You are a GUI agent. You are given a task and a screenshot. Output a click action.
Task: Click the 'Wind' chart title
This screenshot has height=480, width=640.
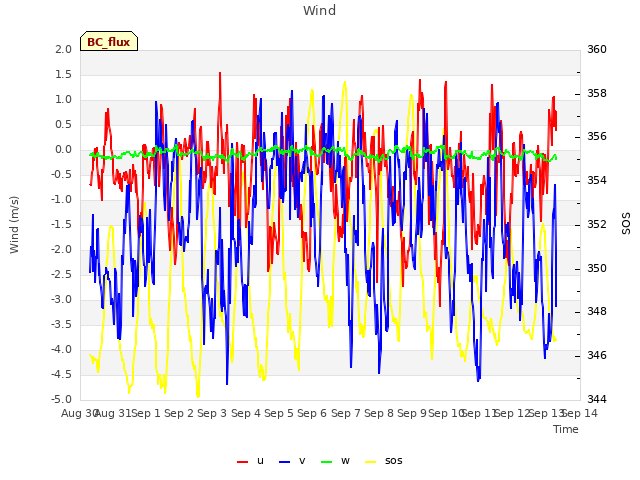[320, 10]
